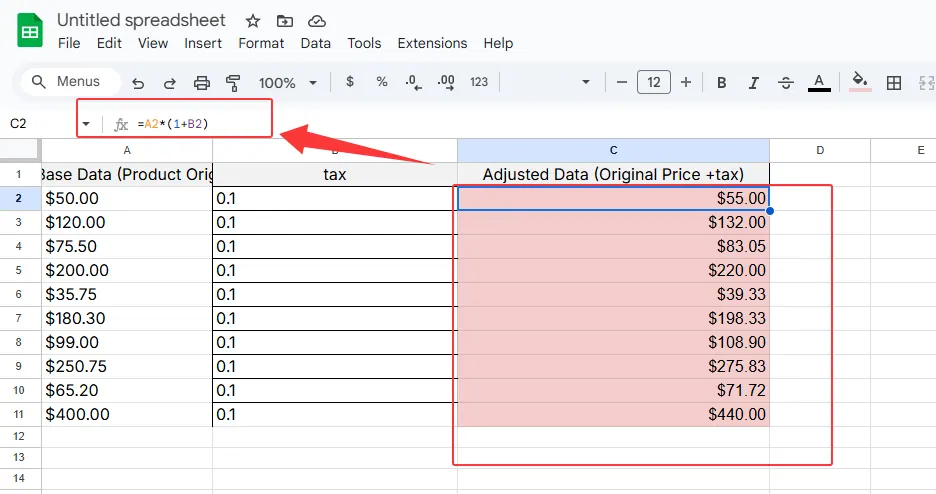
Task: Expand the 100% zoom dropdown
Action: tap(288, 83)
